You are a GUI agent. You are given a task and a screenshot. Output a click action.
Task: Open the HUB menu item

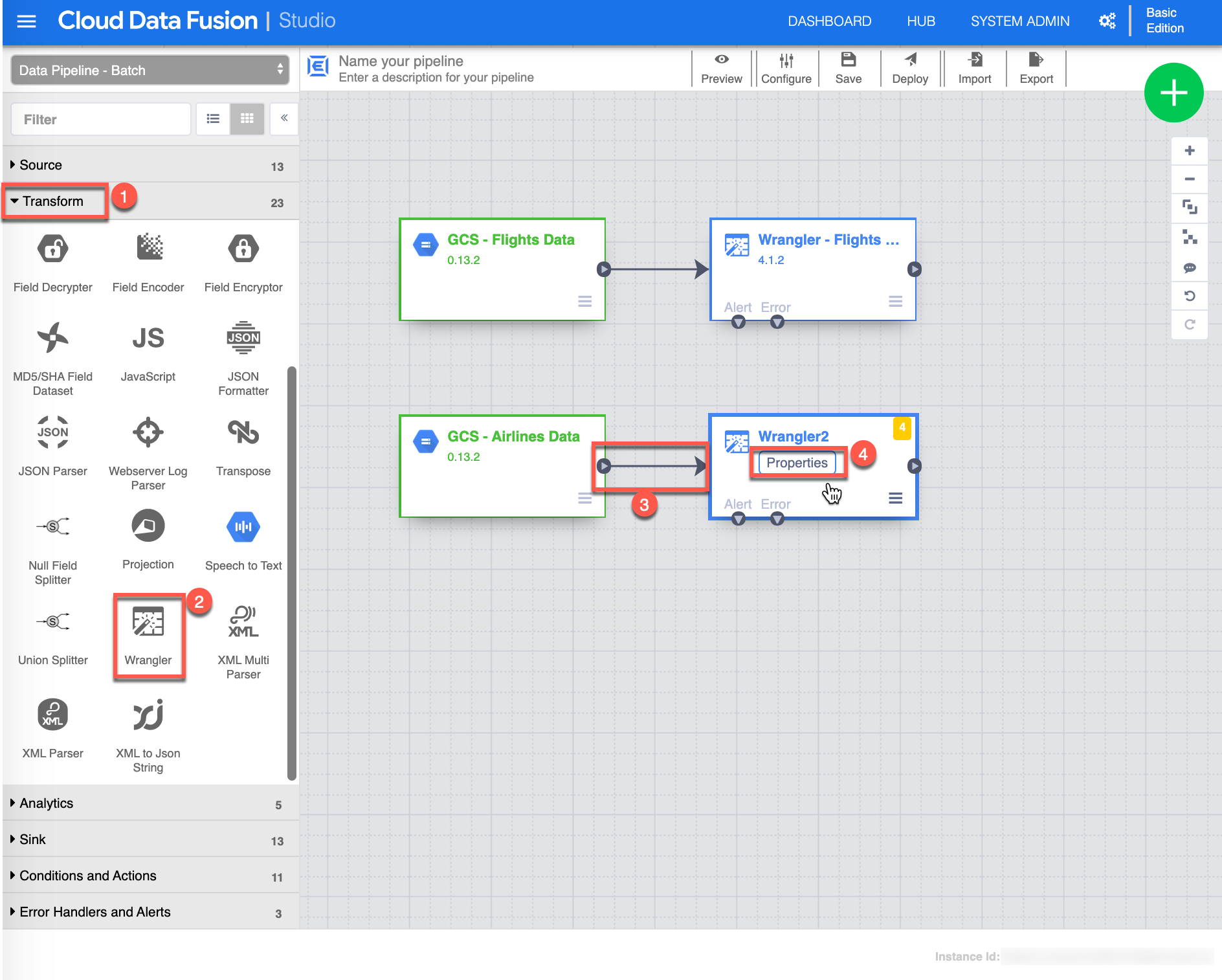pos(920,21)
